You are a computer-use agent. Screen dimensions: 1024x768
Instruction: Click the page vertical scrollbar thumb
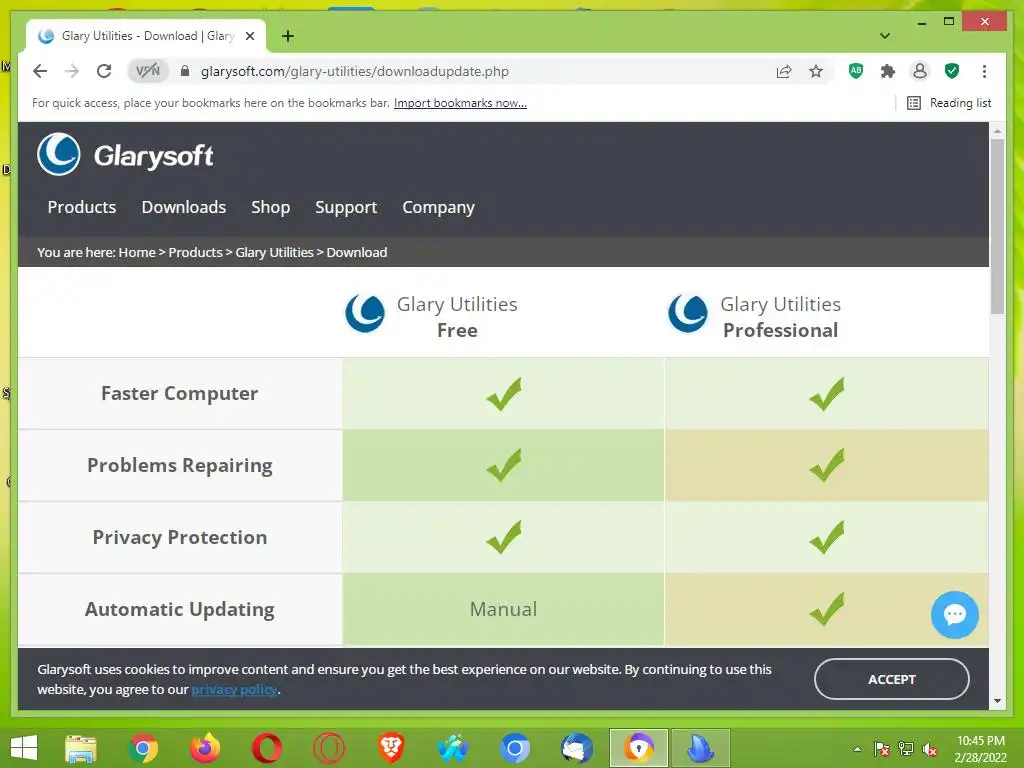997,227
